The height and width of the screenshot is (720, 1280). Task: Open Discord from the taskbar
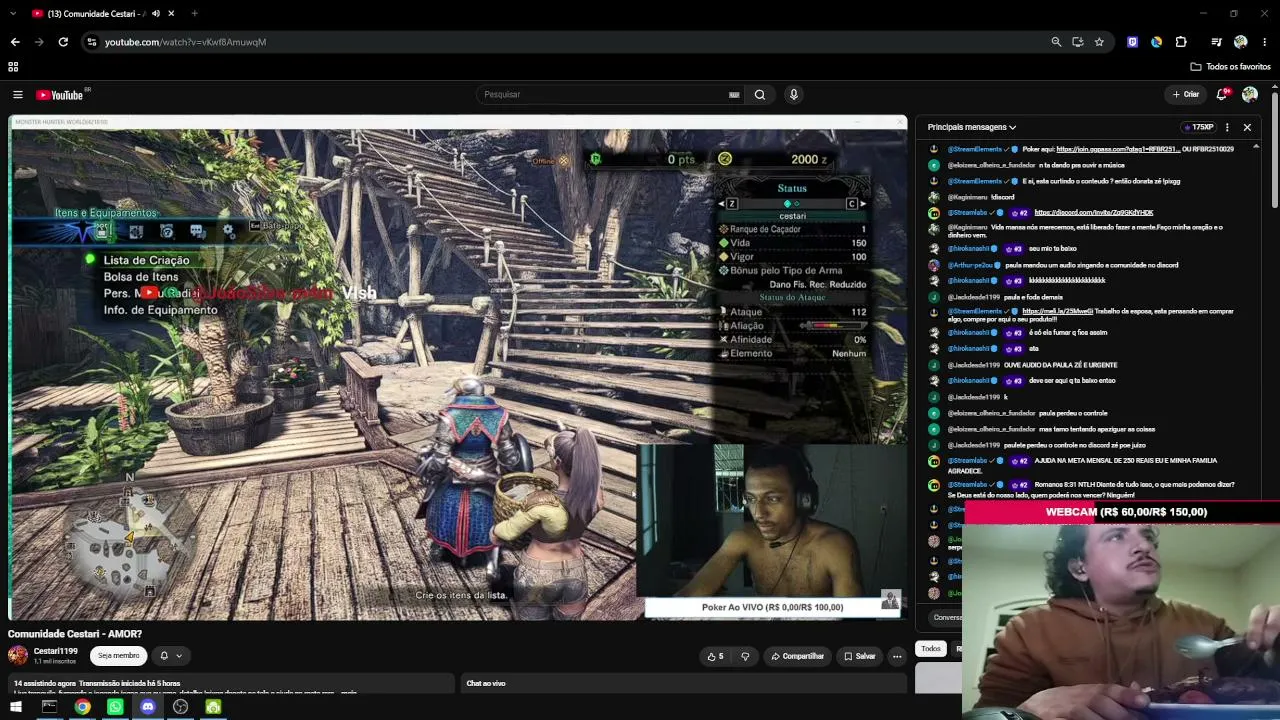tap(148, 707)
